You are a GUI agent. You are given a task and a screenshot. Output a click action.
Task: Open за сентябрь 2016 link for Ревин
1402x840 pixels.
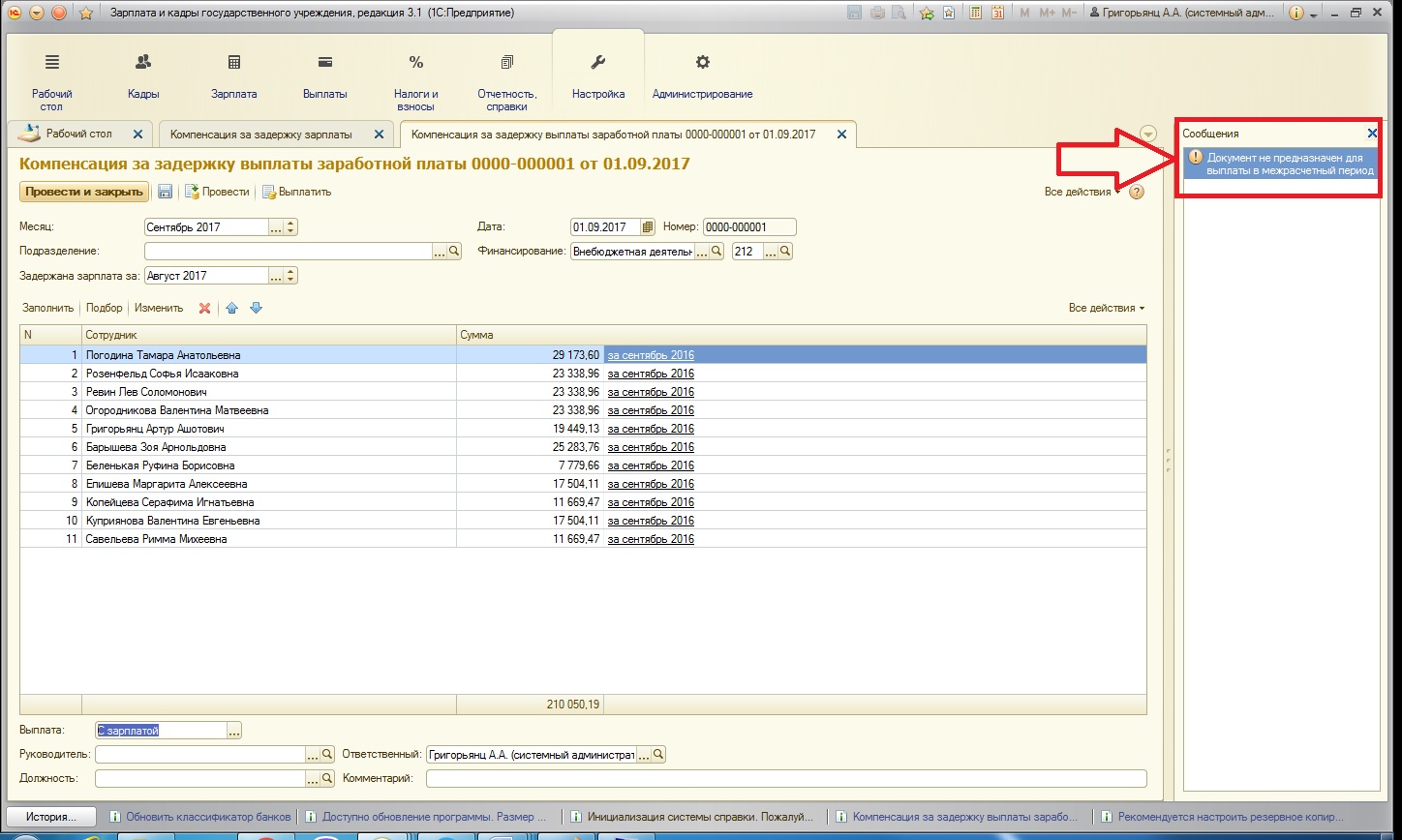(651, 392)
